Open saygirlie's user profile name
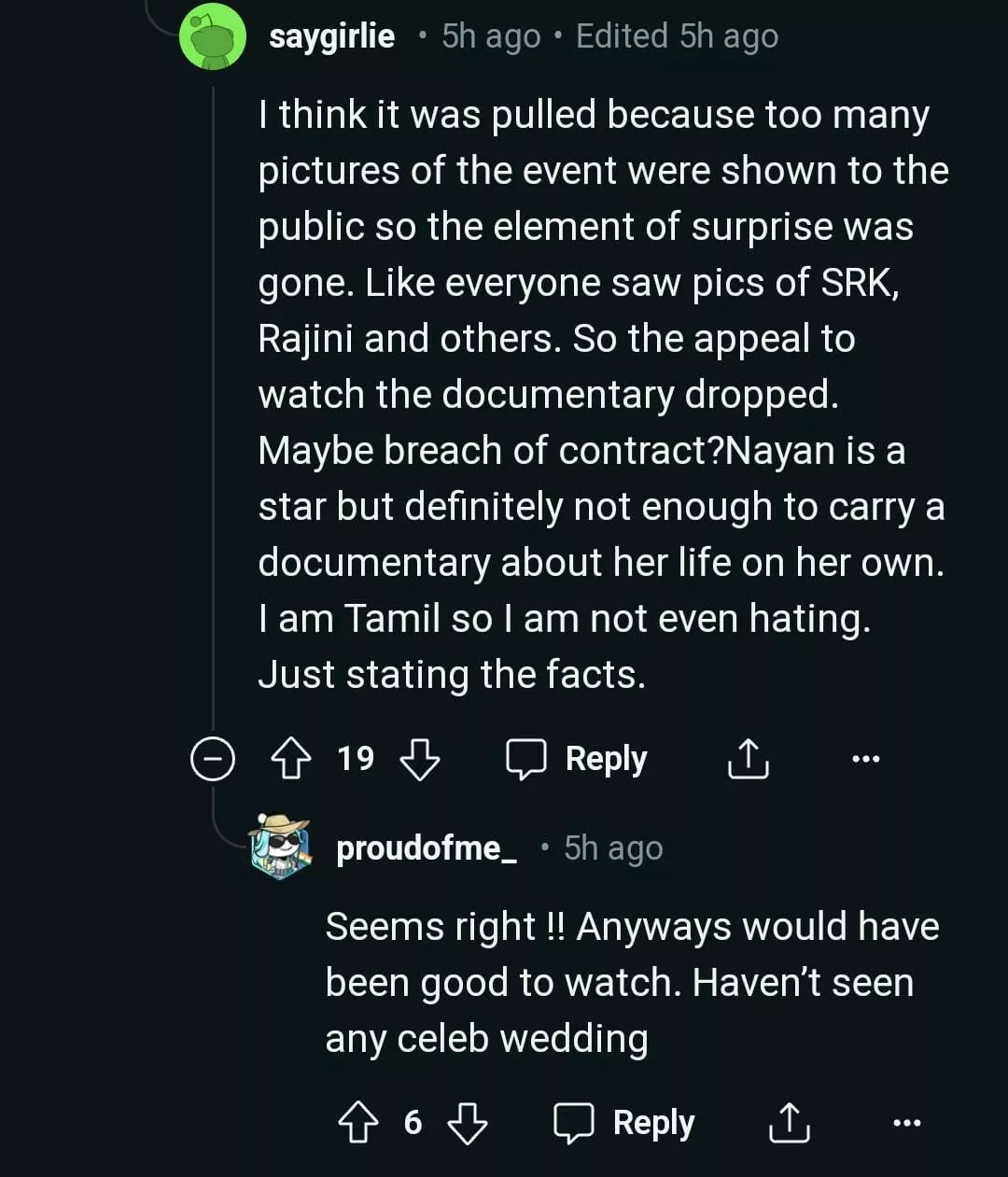 click(x=331, y=36)
